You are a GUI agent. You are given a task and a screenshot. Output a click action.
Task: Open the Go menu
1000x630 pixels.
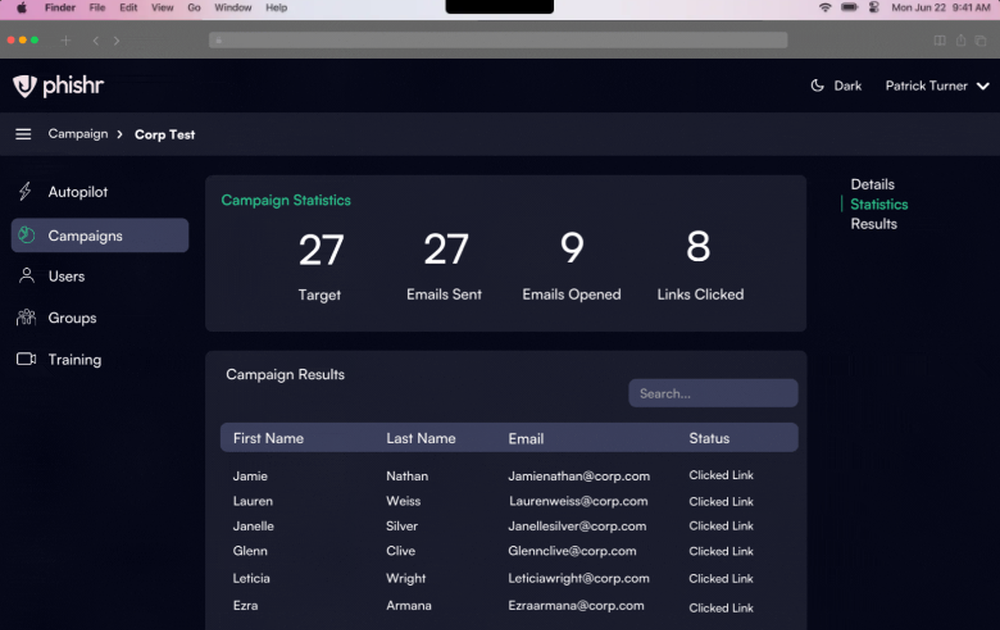coord(194,8)
